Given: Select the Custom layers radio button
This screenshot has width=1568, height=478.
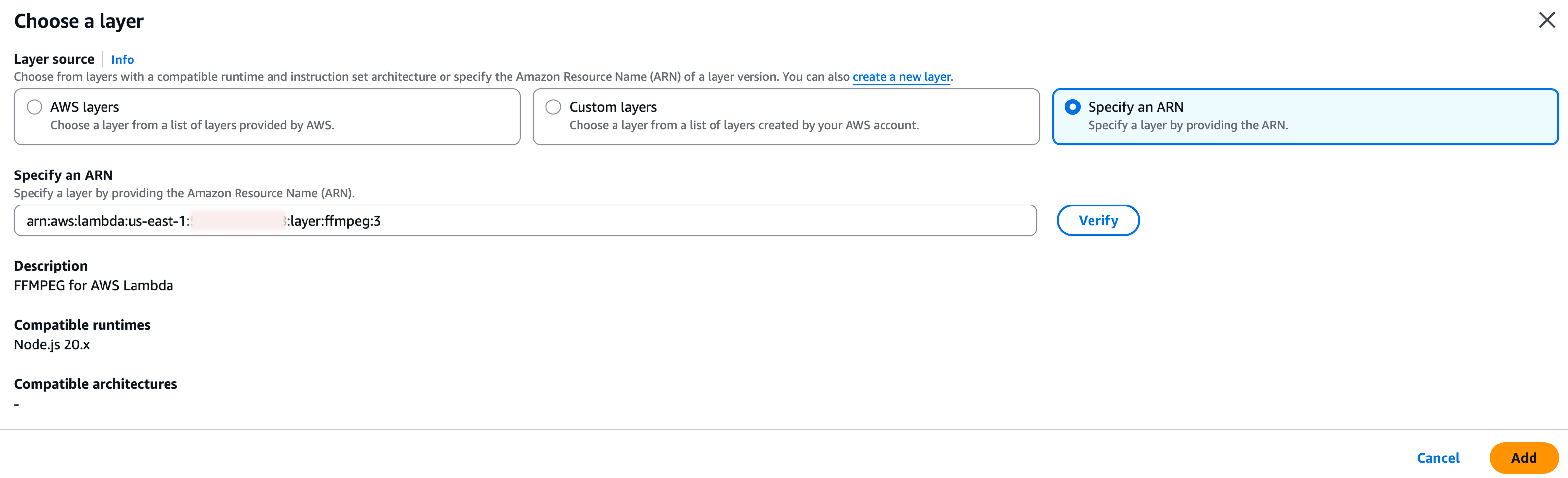Looking at the screenshot, I should (x=553, y=107).
